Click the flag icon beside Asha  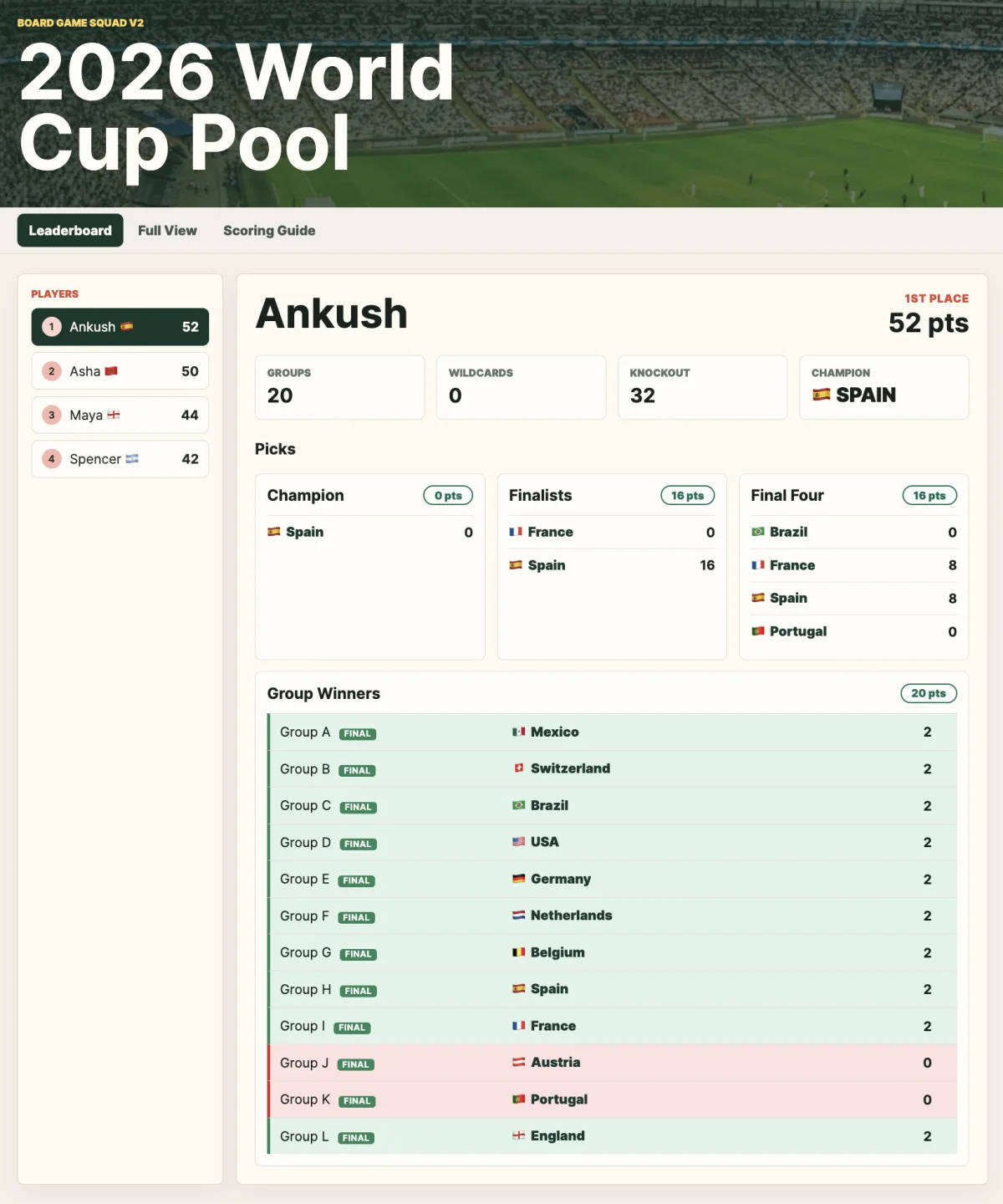click(x=111, y=371)
